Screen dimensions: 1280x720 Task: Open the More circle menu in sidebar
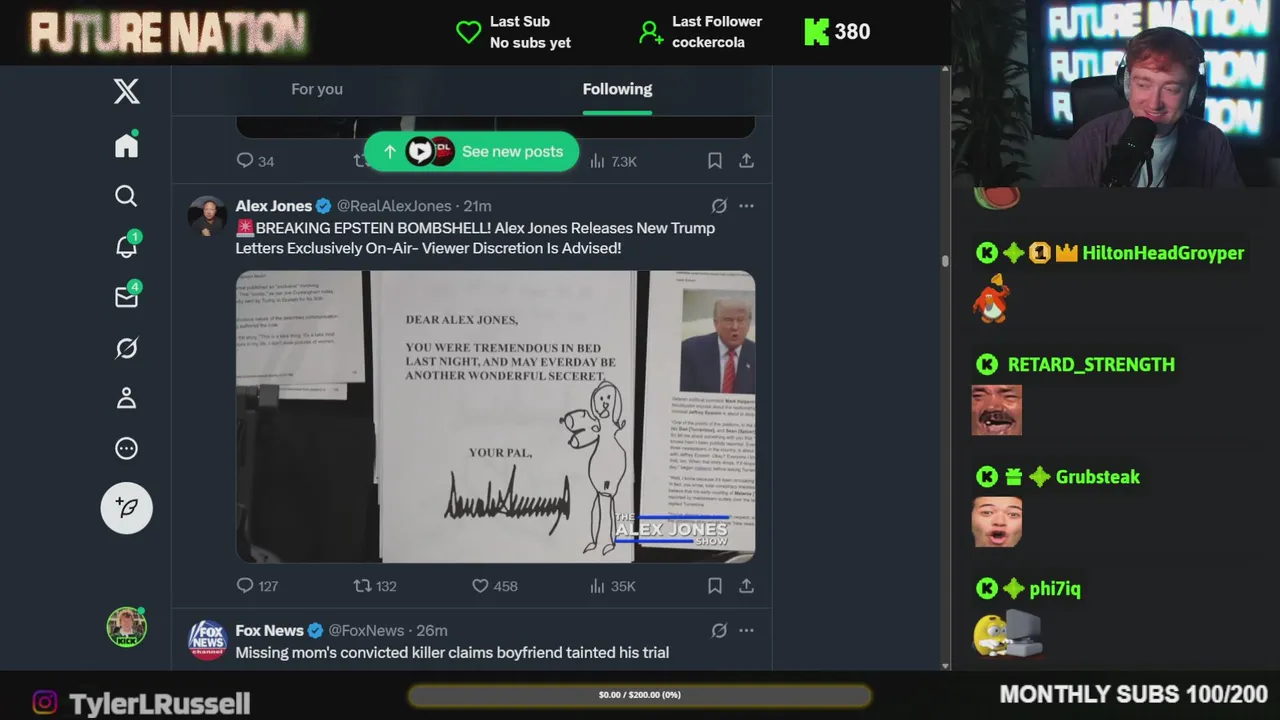coord(126,449)
